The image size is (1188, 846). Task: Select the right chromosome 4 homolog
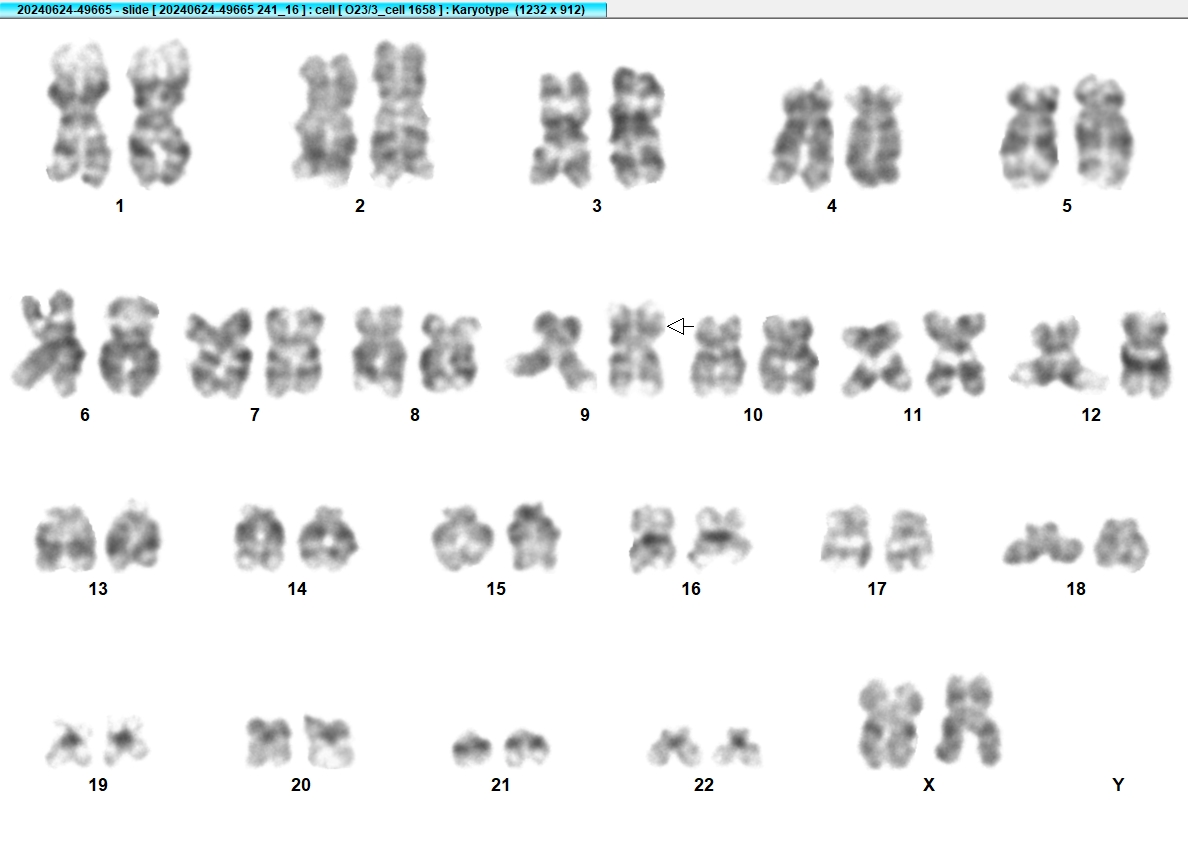pyautogui.click(x=873, y=136)
